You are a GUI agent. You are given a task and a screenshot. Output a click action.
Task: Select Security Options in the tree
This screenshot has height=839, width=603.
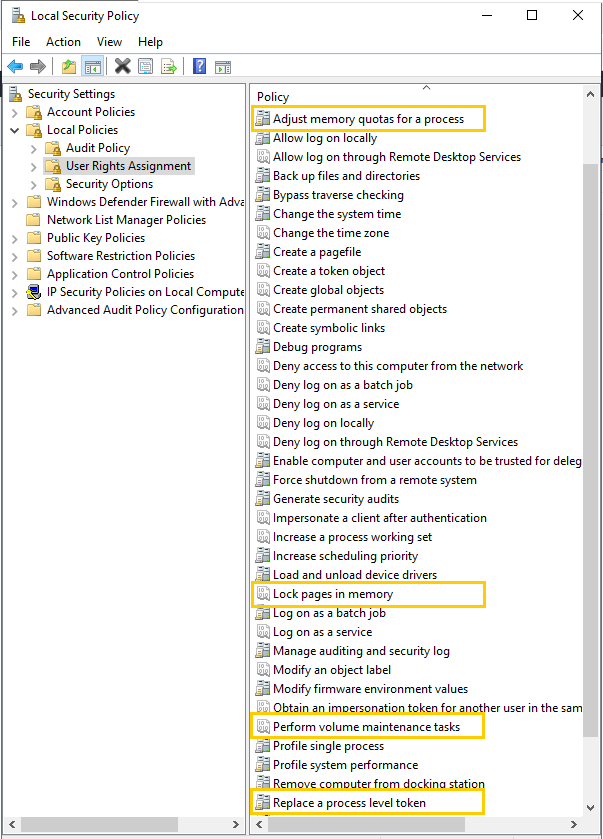pos(109,184)
